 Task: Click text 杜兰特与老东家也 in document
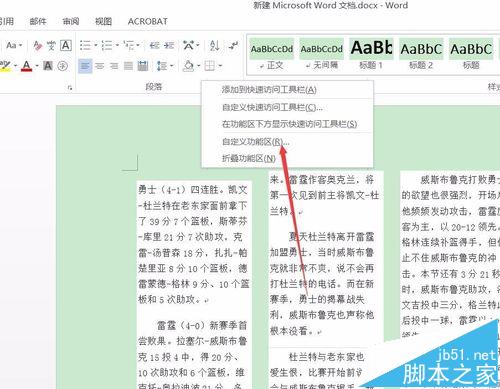tap(326, 357)
